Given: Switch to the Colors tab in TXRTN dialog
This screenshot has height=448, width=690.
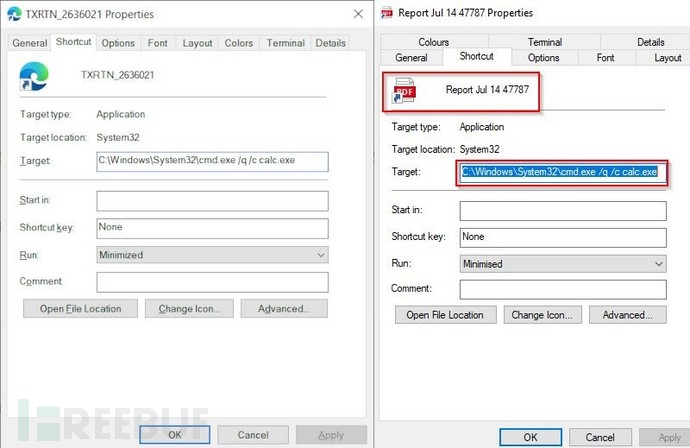Looking at the screenshot, I should click(x=239, y=43).
